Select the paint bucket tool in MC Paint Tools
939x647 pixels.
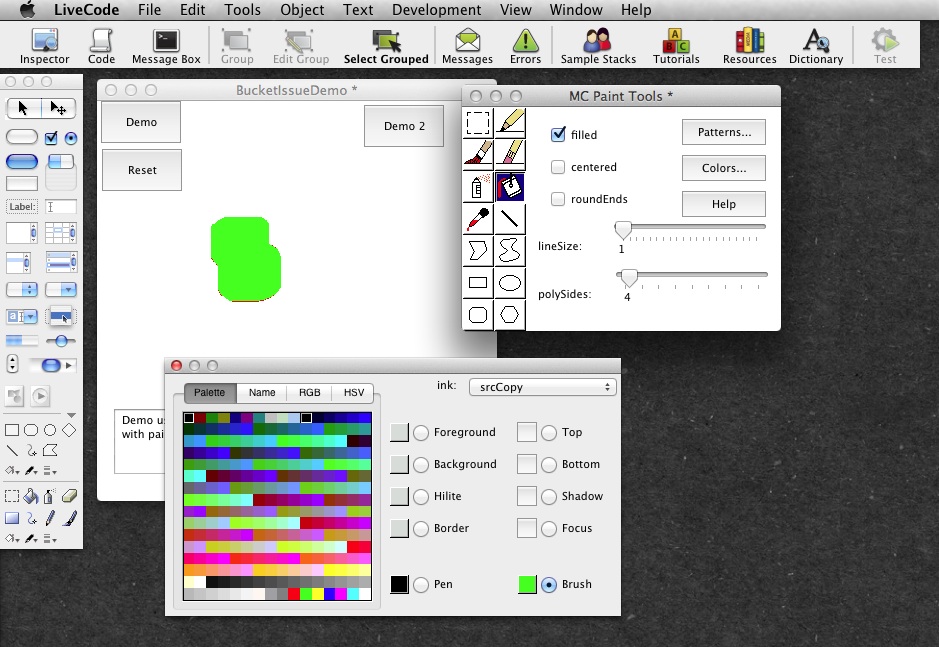point(510,186)
